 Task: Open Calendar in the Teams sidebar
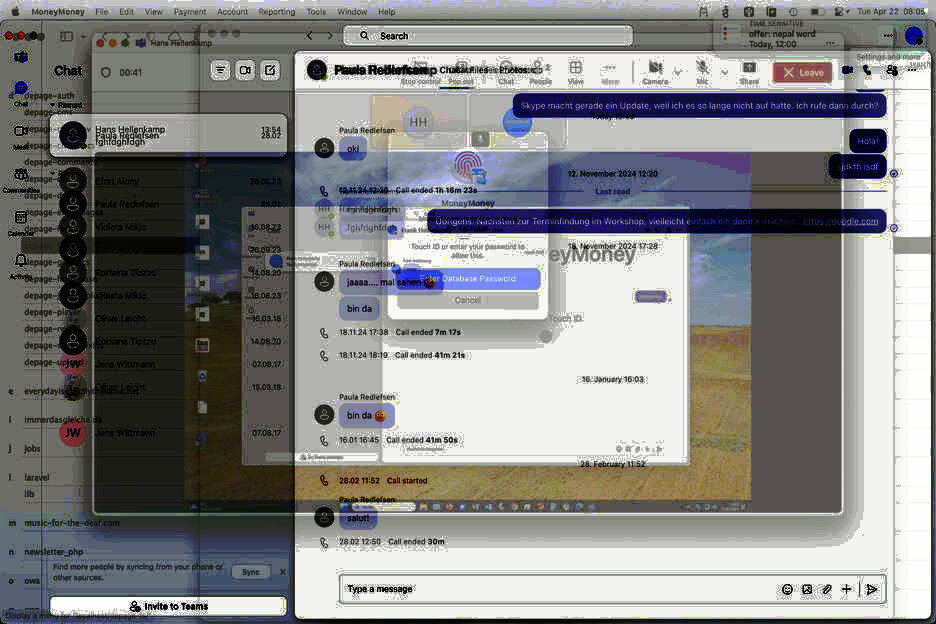click(x=21, y=223)
